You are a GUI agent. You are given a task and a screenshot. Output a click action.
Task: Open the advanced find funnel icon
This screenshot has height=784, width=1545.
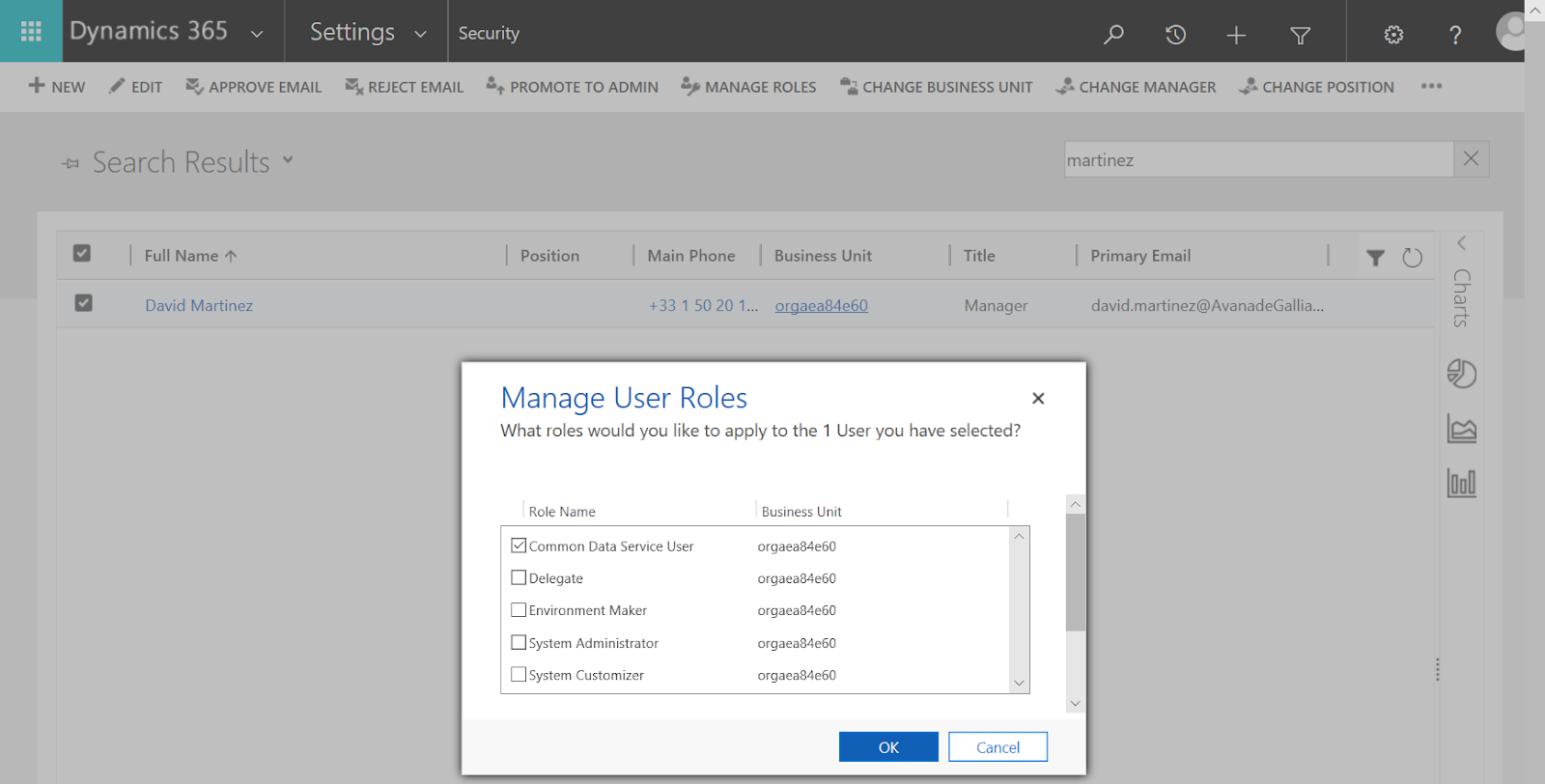(1301, 36)
